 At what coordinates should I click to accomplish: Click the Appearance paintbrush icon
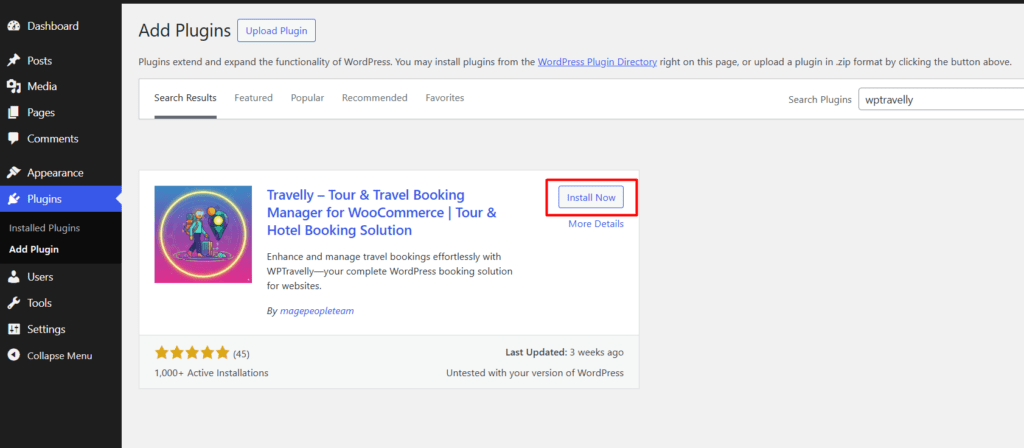(13, 173)
